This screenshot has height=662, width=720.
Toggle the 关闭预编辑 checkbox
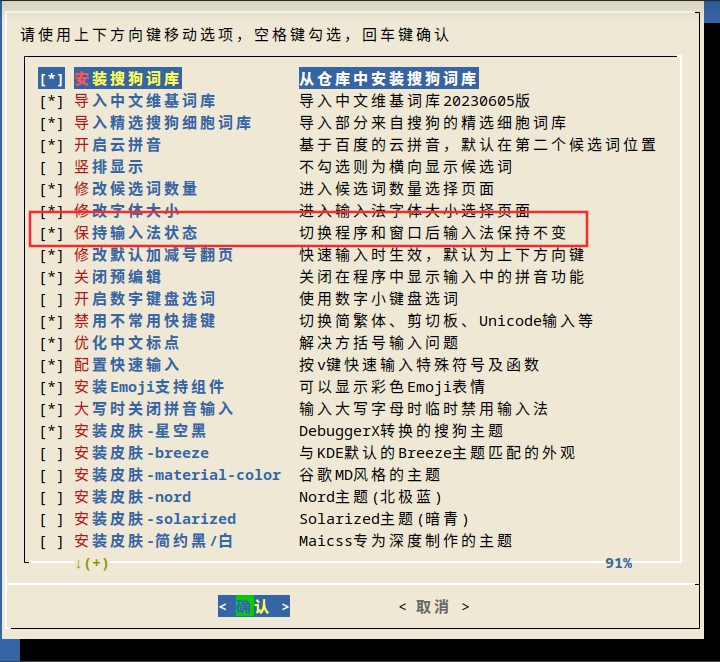(51, 277)
